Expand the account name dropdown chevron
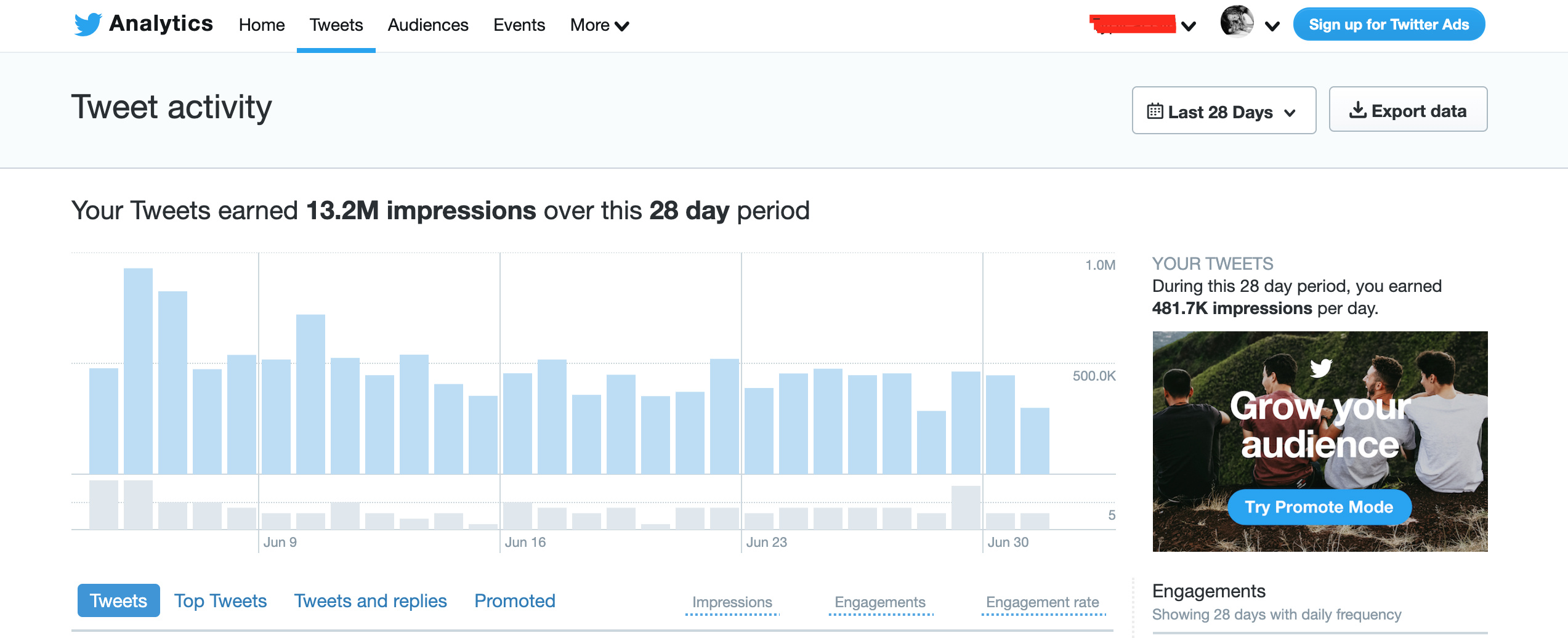The height and width of the screenshot is (638, 1568). pyautogui.click(x=1189, y=26)
